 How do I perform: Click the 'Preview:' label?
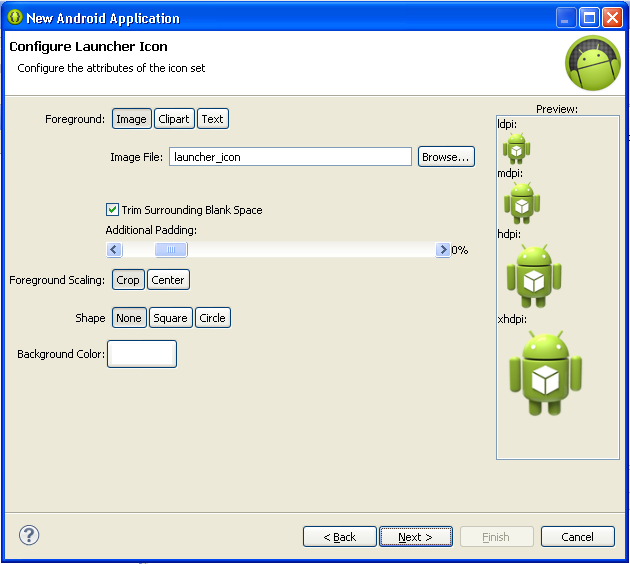557,109
